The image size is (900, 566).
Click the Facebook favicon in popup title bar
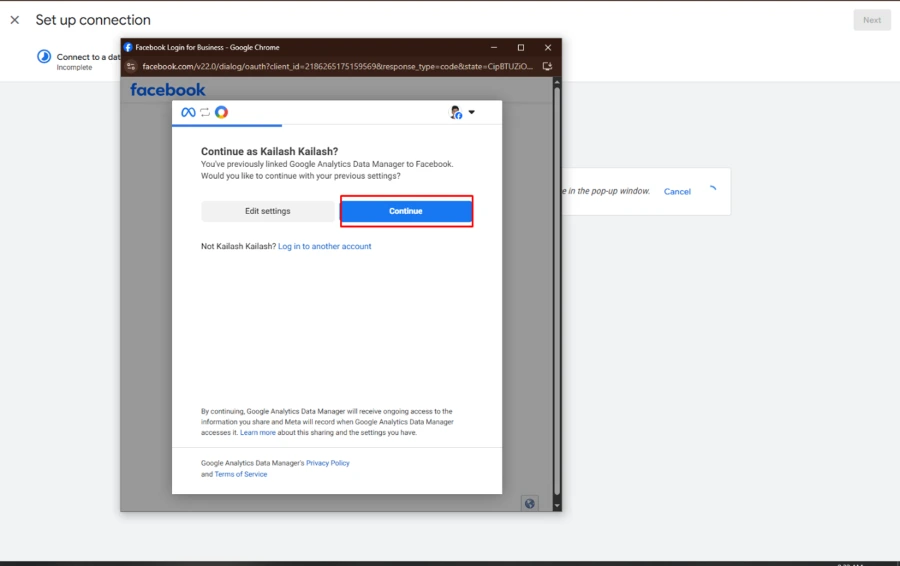[x=128, y=48]
